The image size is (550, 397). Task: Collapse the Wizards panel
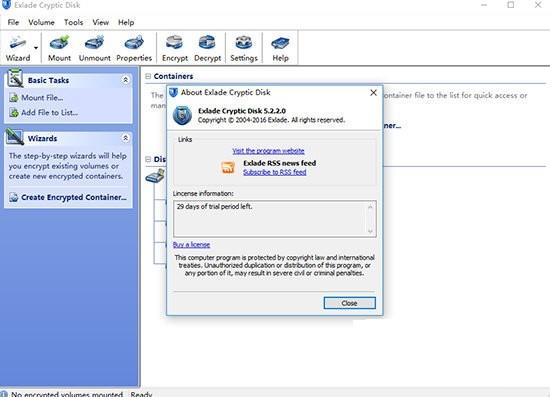tap(125, 138)
